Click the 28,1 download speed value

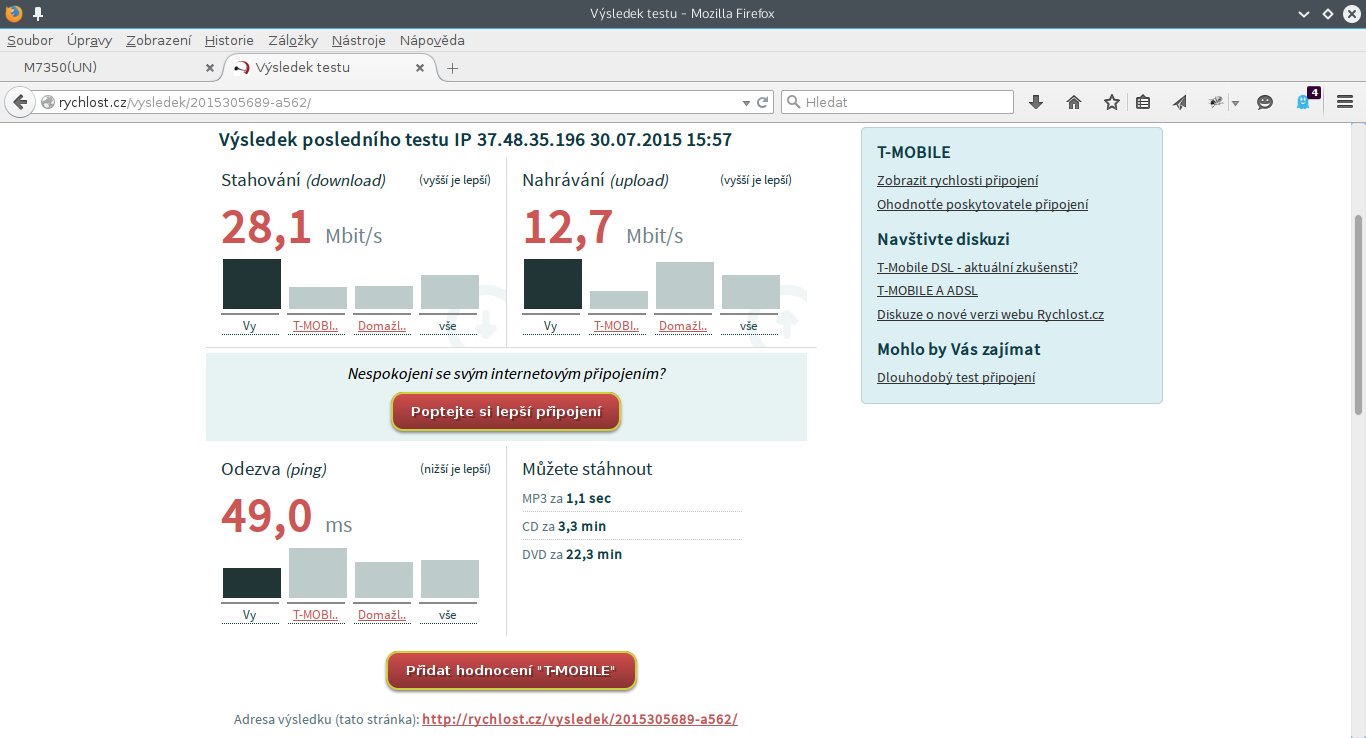coord(266,227)
